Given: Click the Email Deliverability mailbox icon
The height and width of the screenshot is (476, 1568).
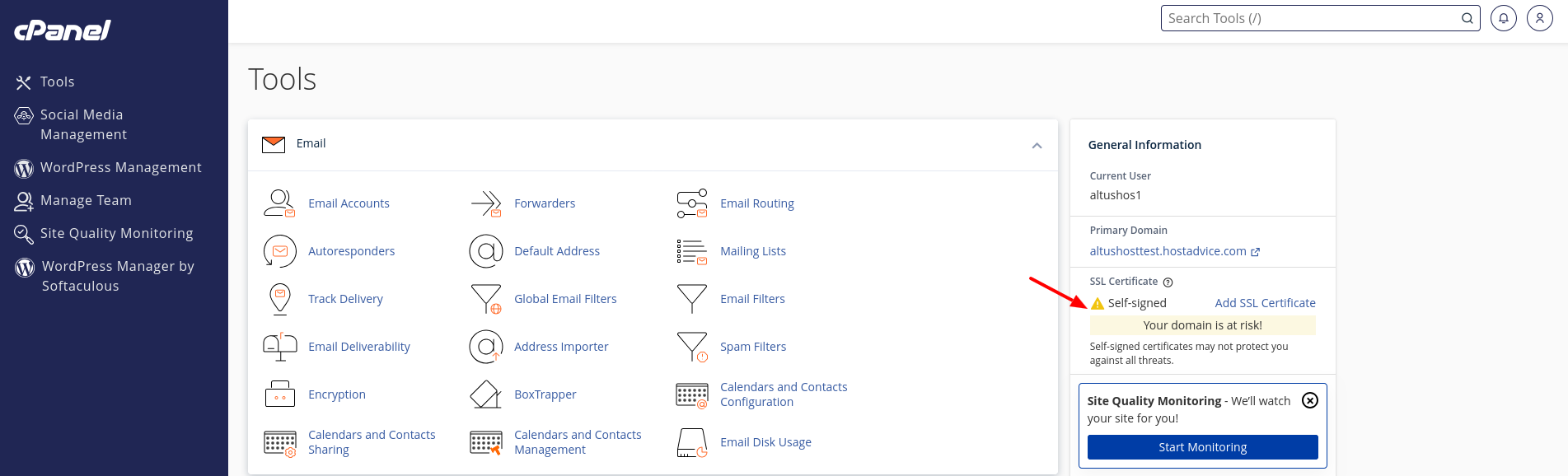Looking at the screenshot, I should [279, 347].
